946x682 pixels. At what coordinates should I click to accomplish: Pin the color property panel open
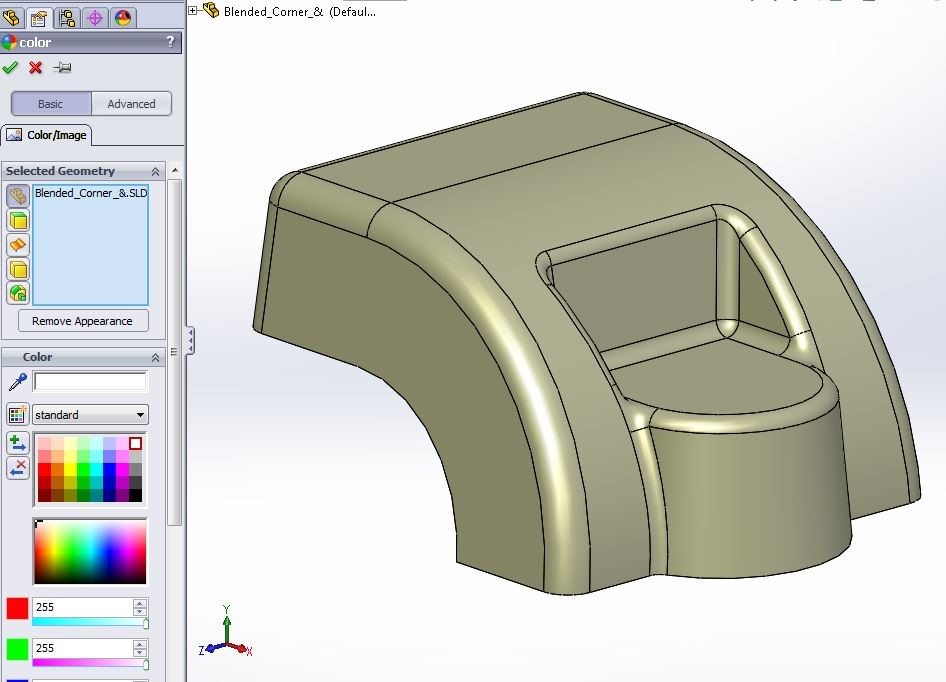coord(62,67)
